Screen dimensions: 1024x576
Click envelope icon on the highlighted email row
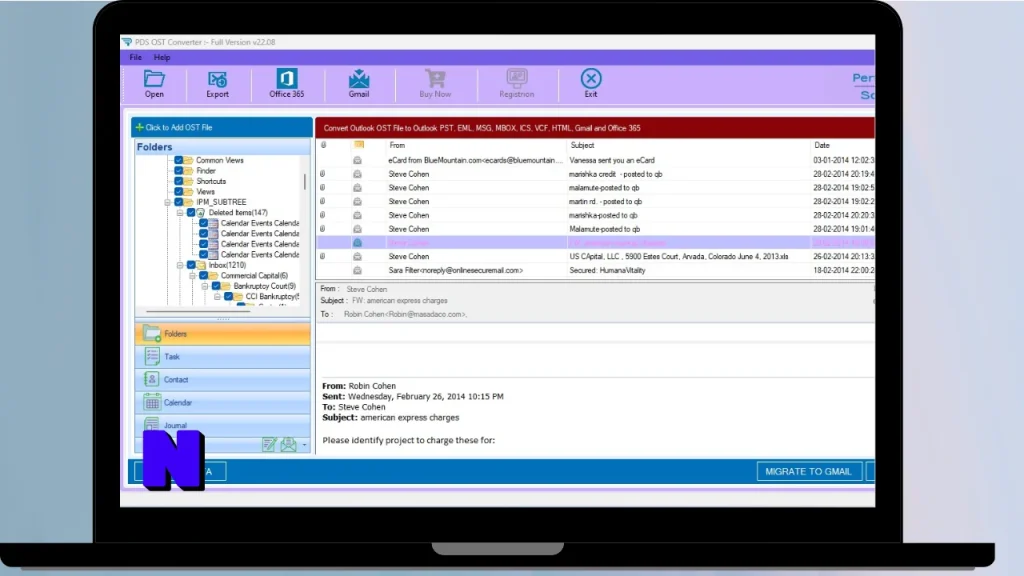point(357,243)
